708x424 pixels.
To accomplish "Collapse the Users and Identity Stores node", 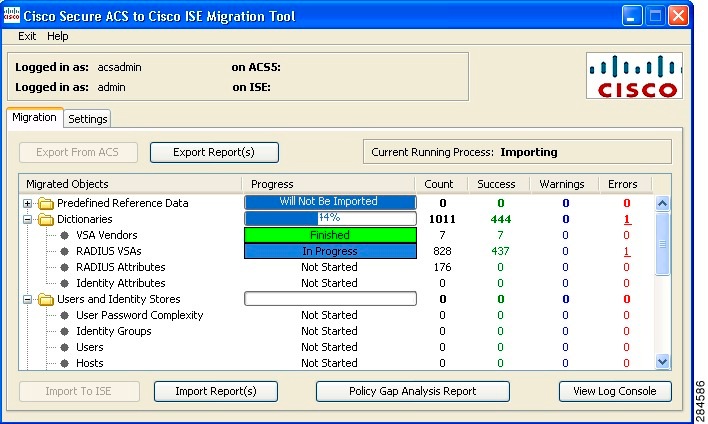I will (28, 299).
